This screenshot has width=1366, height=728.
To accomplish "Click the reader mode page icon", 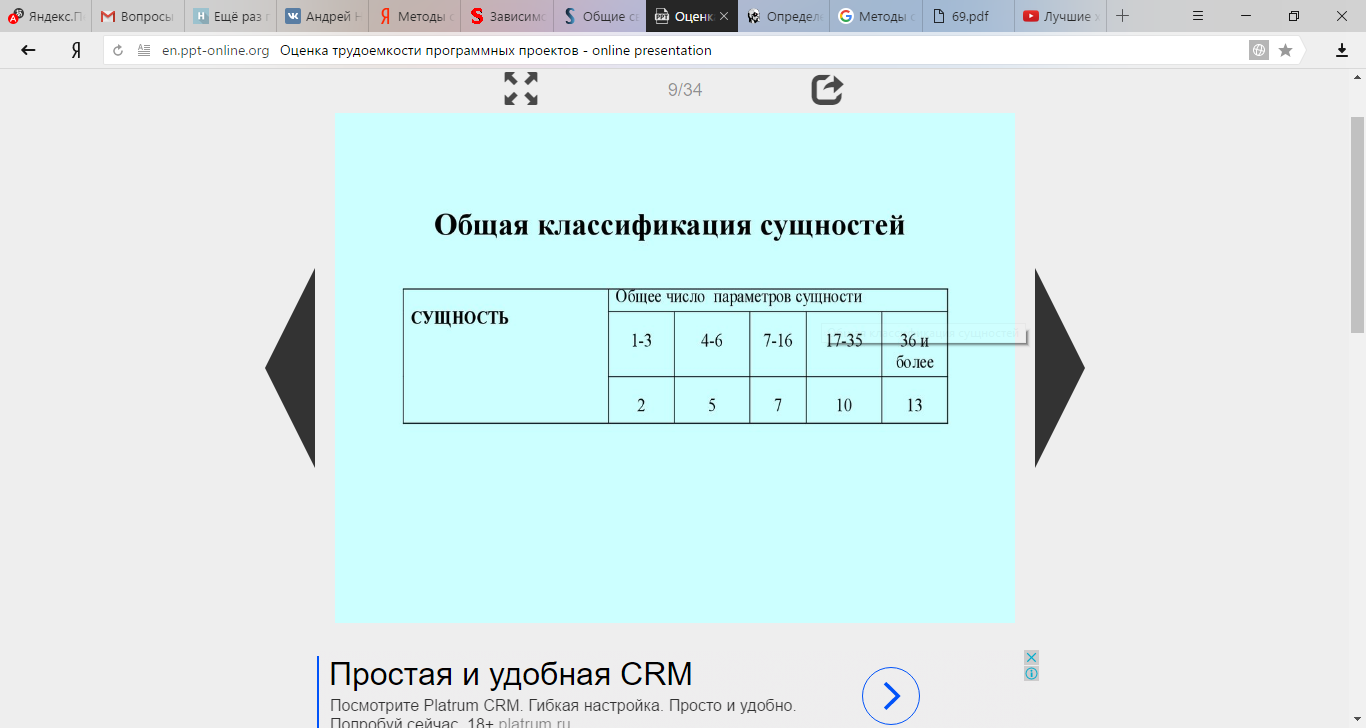I will 144,50.
